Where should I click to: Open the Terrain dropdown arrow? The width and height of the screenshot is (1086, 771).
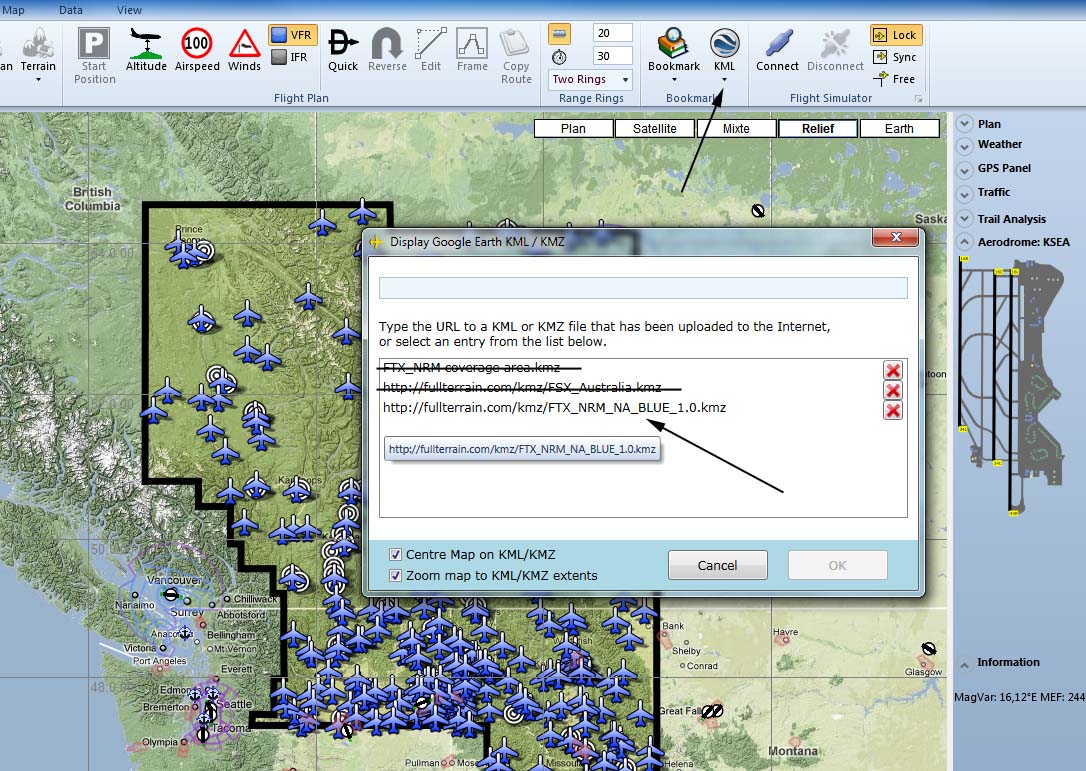coord(38,80)
